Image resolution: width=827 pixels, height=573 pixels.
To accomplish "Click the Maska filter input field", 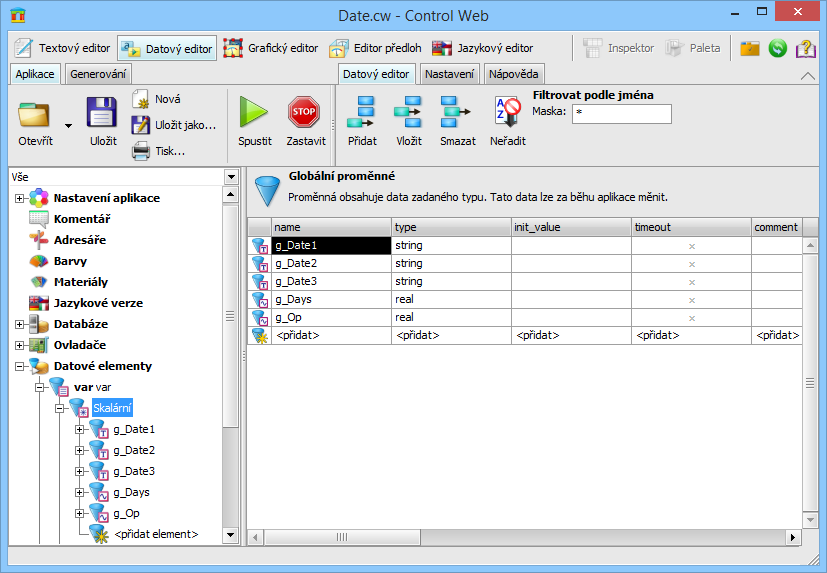I will pyautogui.click(x=621, y=113).
